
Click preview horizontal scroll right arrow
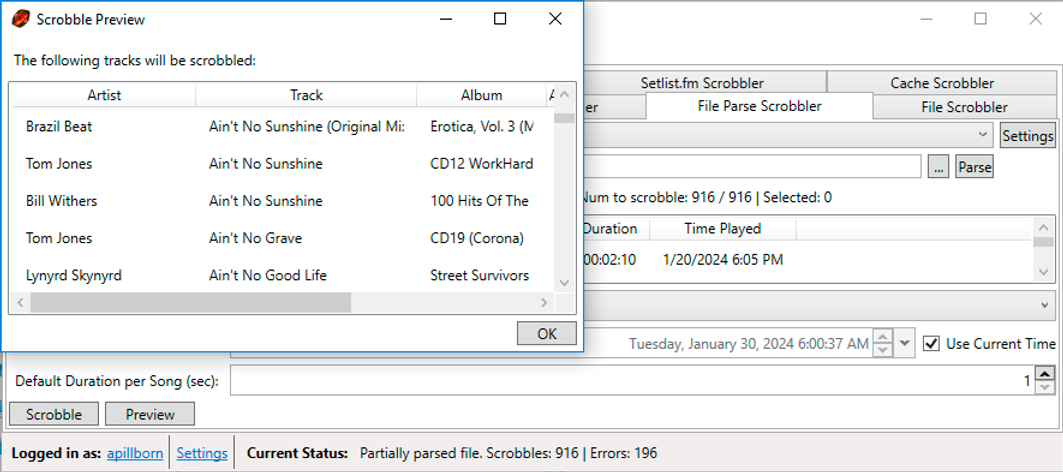[x=544, y=302]
